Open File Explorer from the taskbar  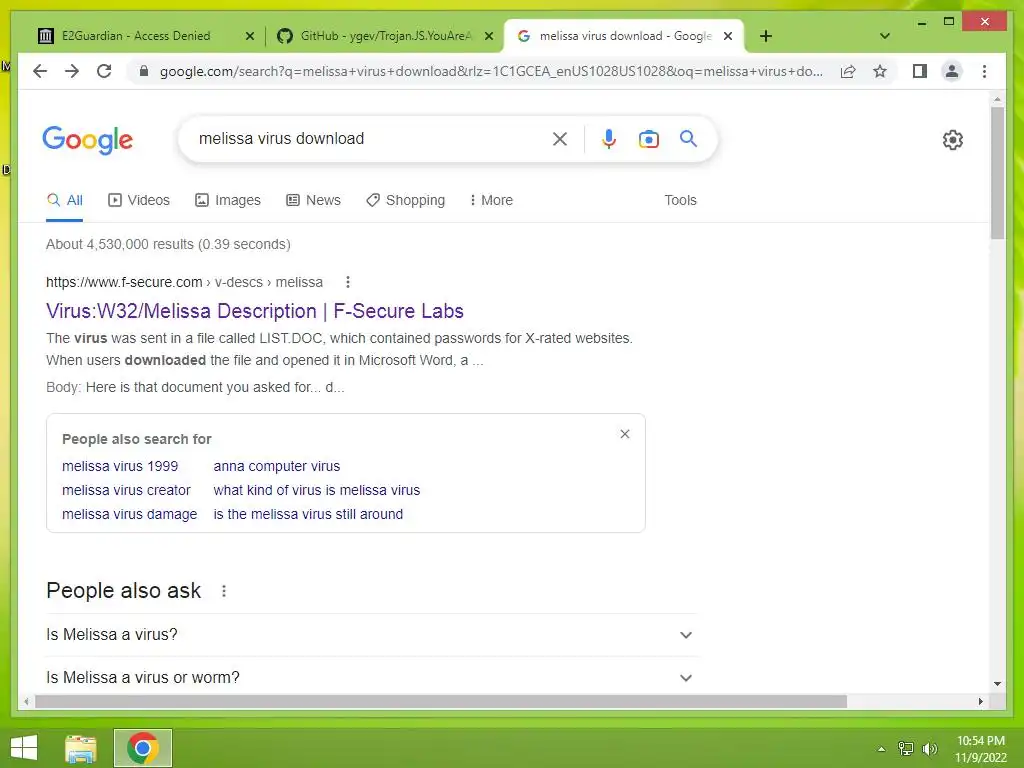pos(81,748)
